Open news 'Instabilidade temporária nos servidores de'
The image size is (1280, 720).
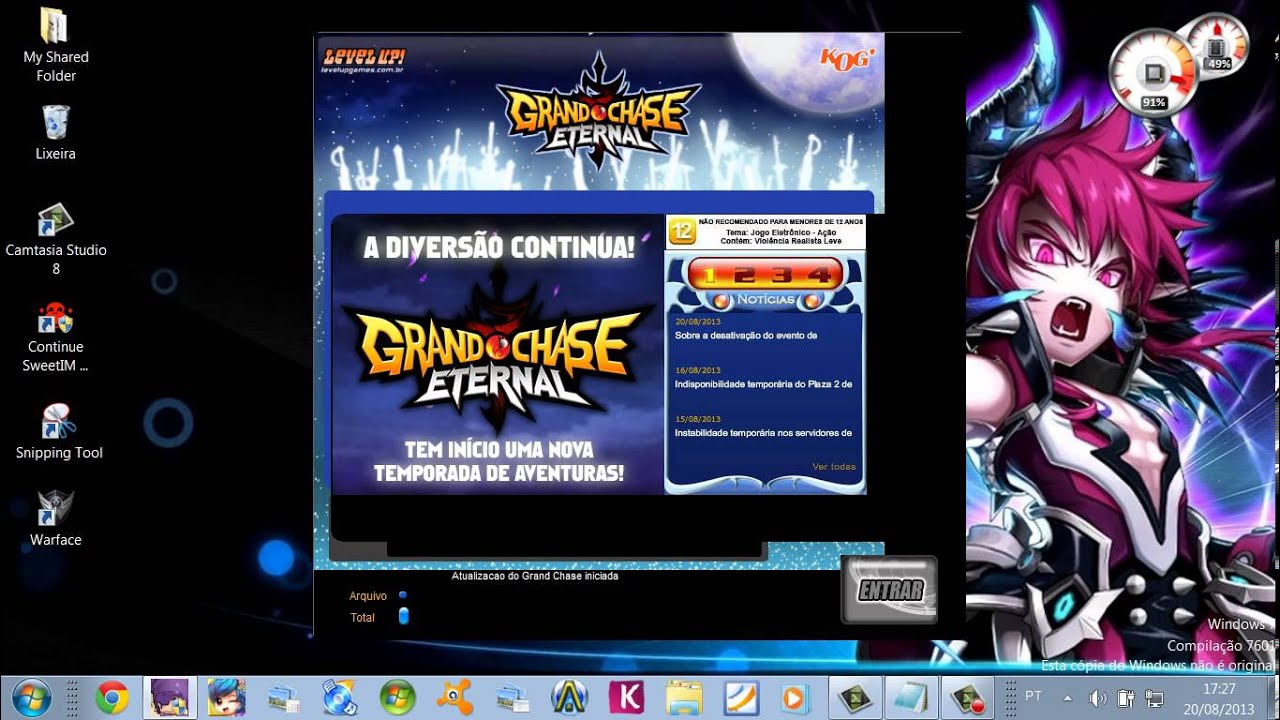click(x=763, y=433)
